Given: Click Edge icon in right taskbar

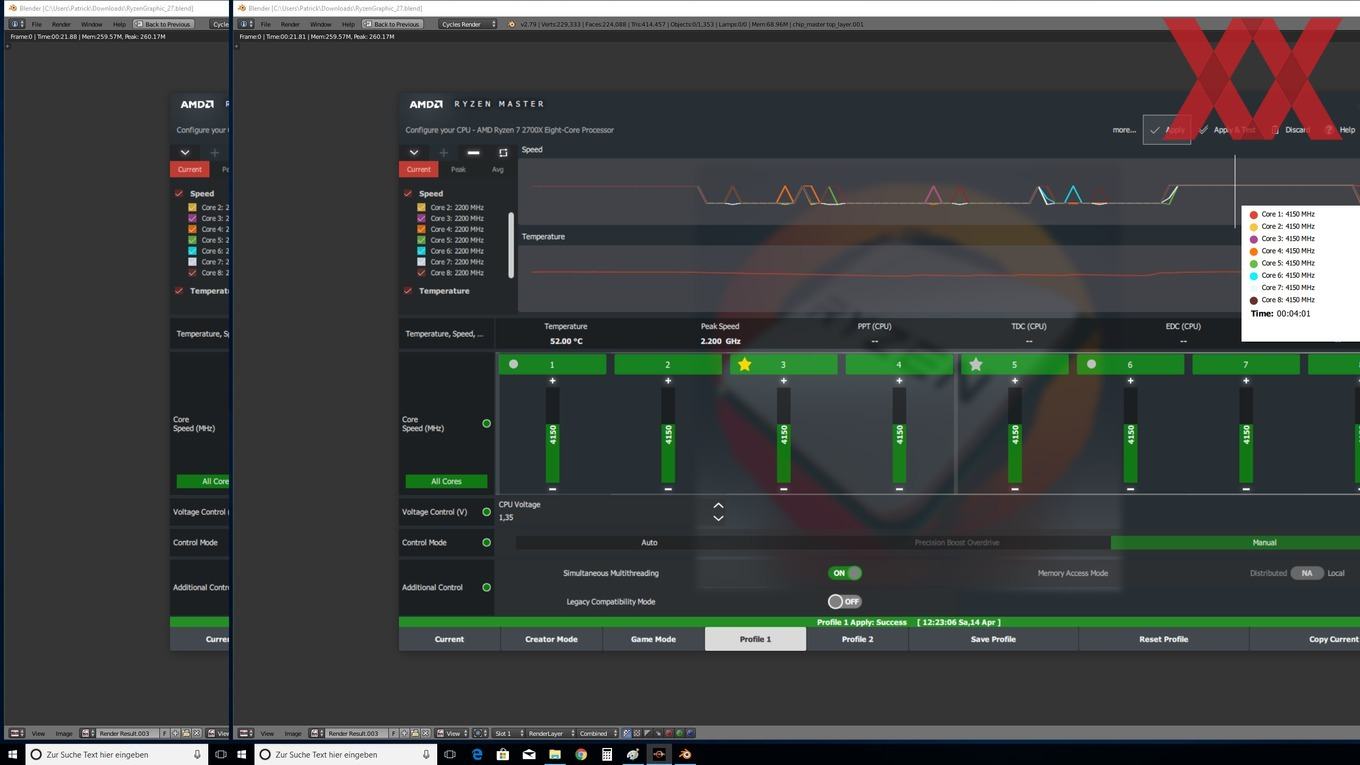Looking at the screenshot, I should point(477,755).
